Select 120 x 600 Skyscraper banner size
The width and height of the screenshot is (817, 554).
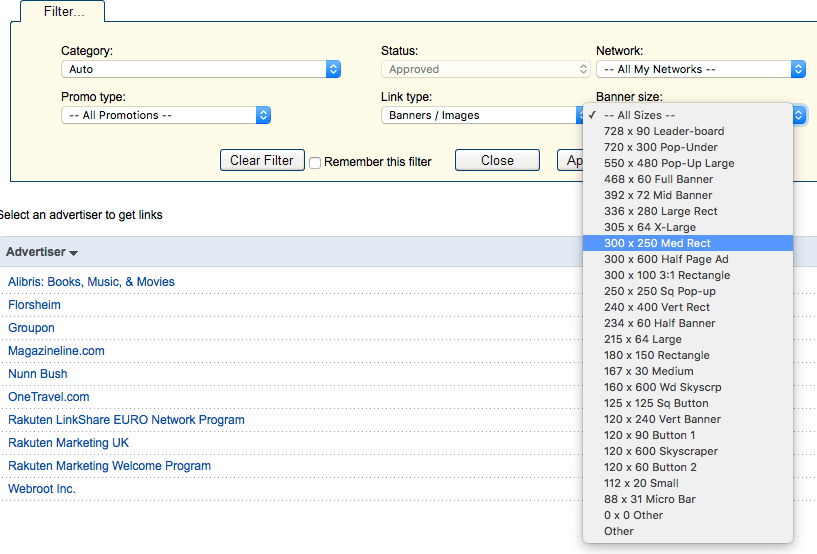[660, 451]
